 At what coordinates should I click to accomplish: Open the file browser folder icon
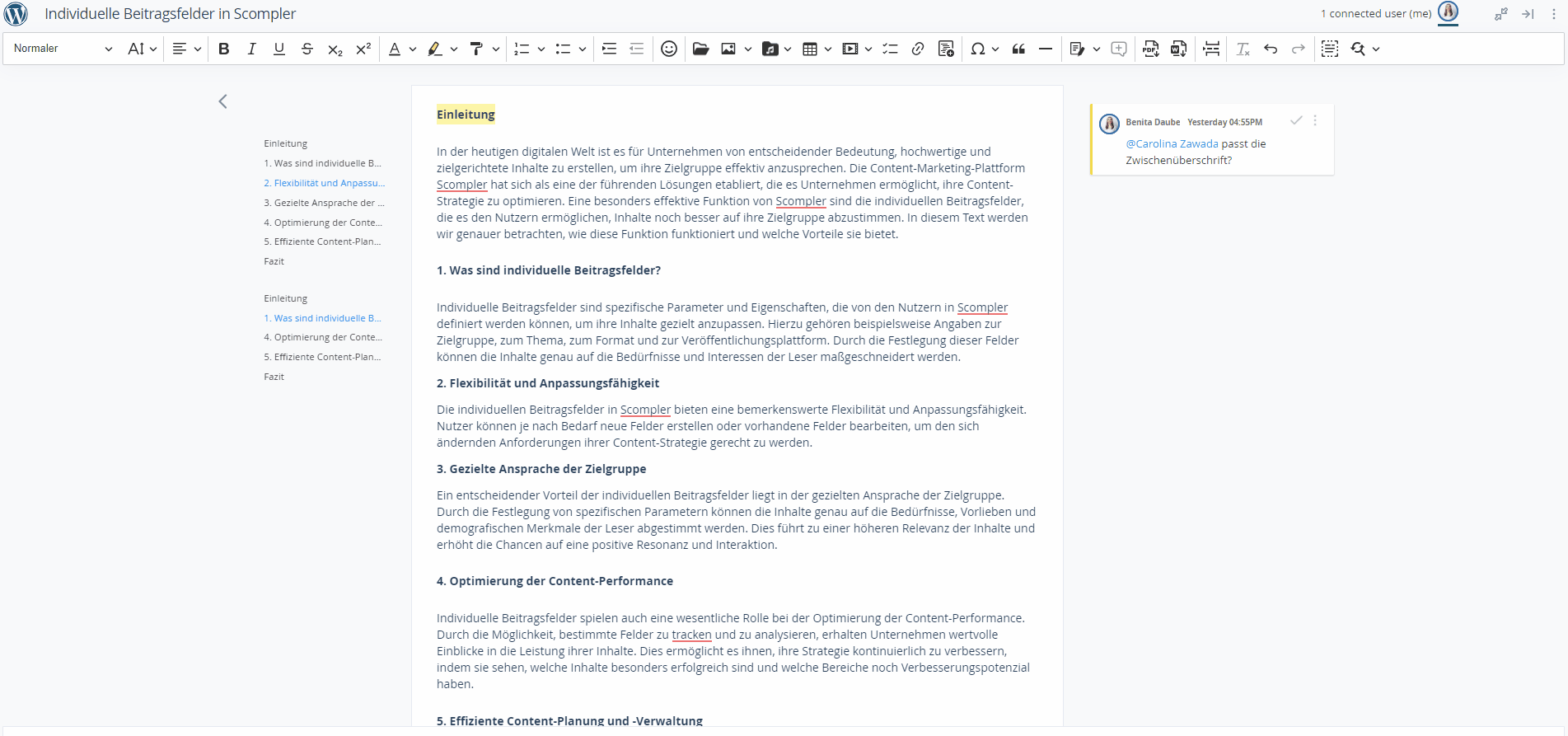(700, 49)
